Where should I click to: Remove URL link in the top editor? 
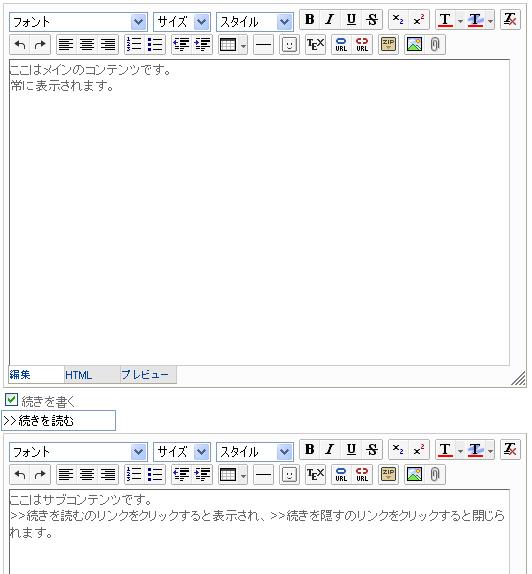(362, 45)
